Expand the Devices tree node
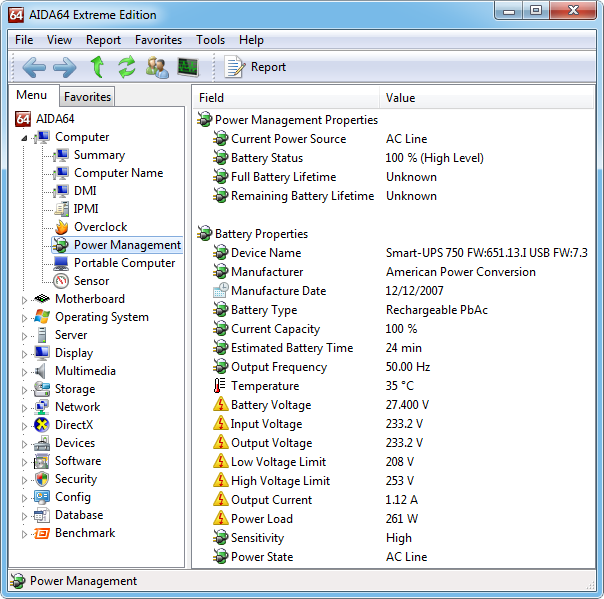This screenshot has height=599, width=604. pyautogui.click(x=24, y=444)
